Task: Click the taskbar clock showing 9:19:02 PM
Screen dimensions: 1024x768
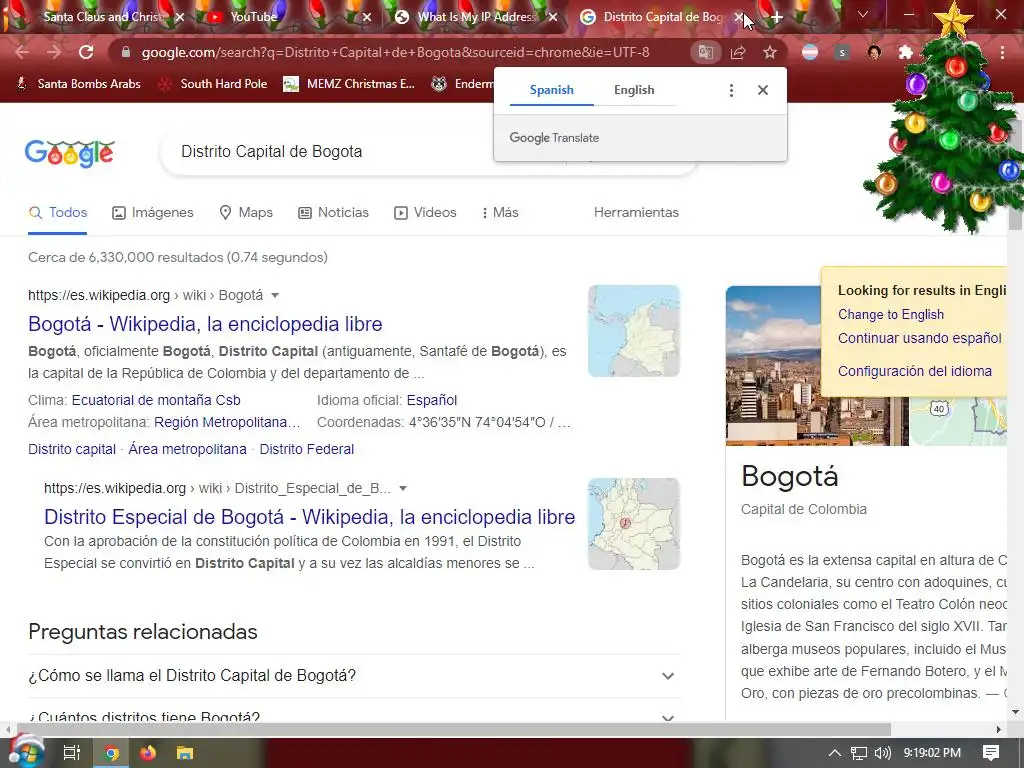Action: (x=932, y=753)
